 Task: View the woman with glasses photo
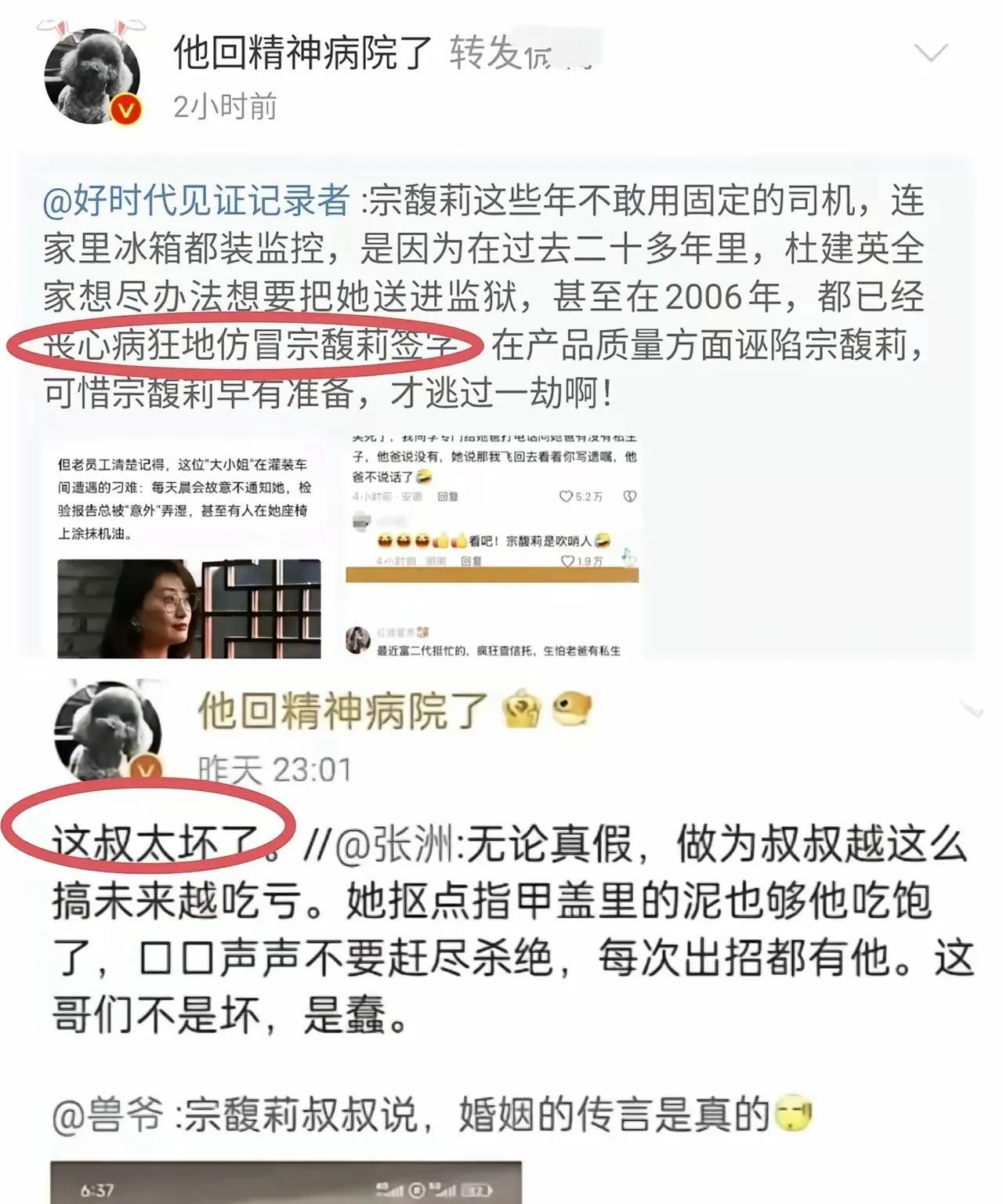[x=189, y=608]
